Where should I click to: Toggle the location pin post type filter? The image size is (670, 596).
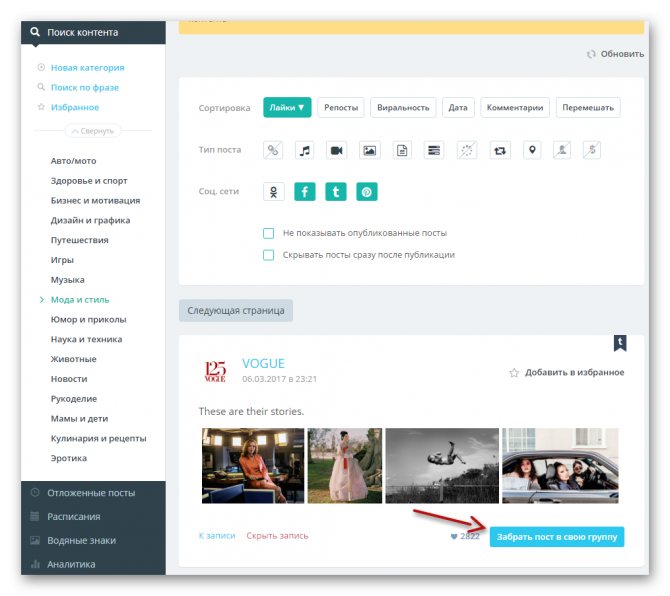(532, 150)
